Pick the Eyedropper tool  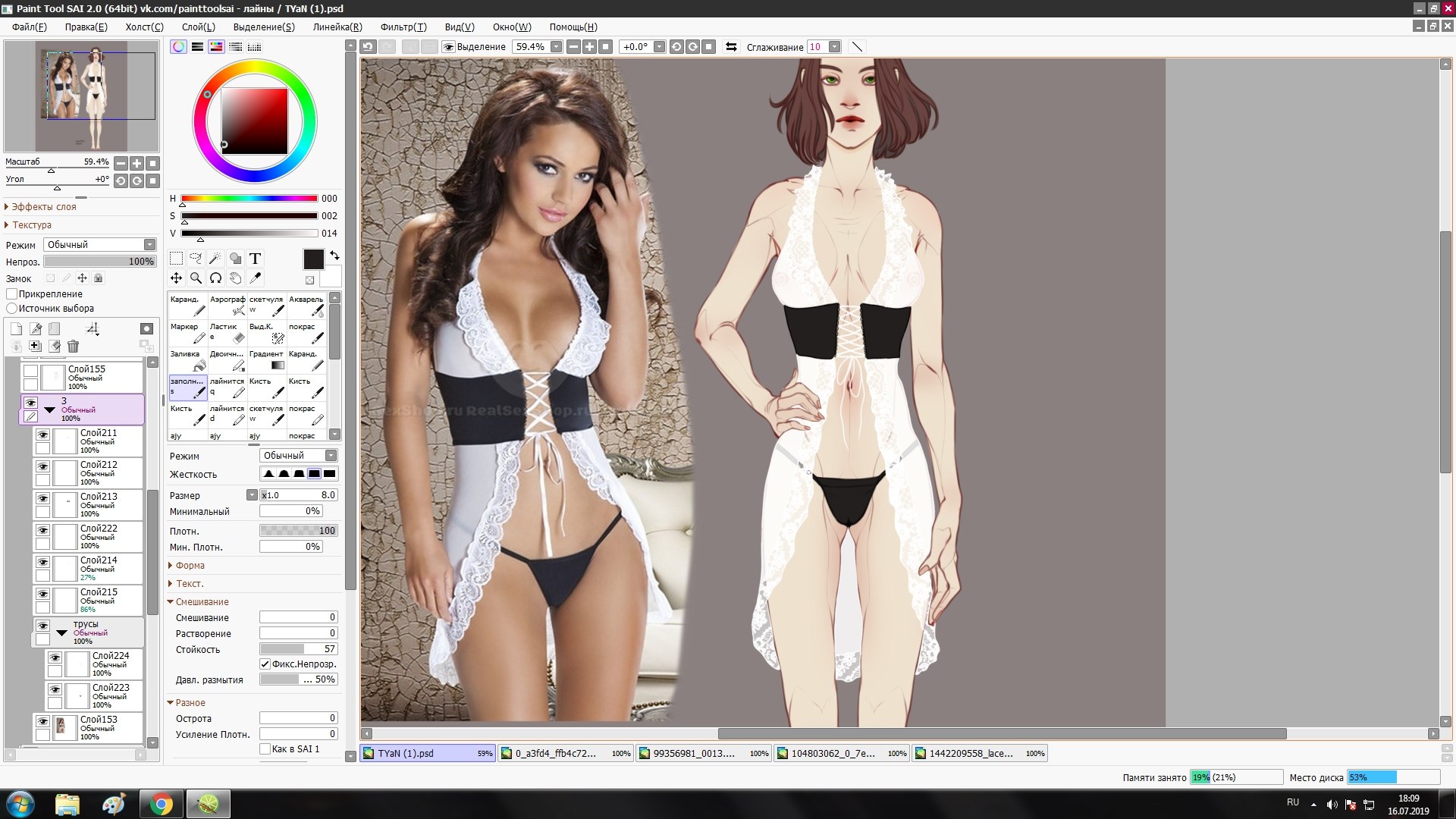256,278
